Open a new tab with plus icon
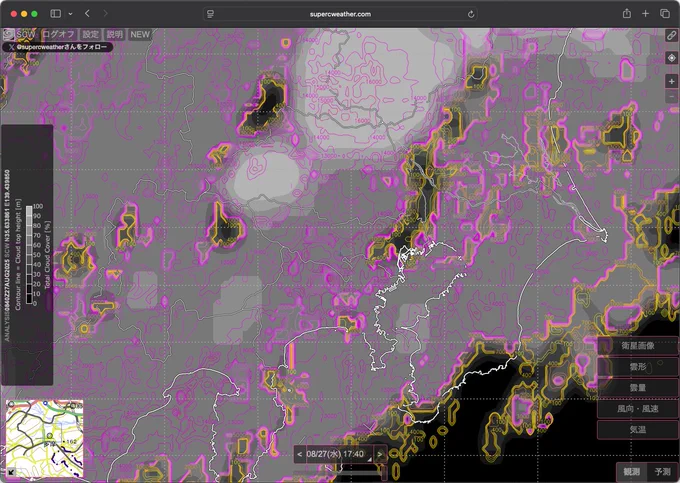Viewport: 680px width, 483px height. [645, 14]
